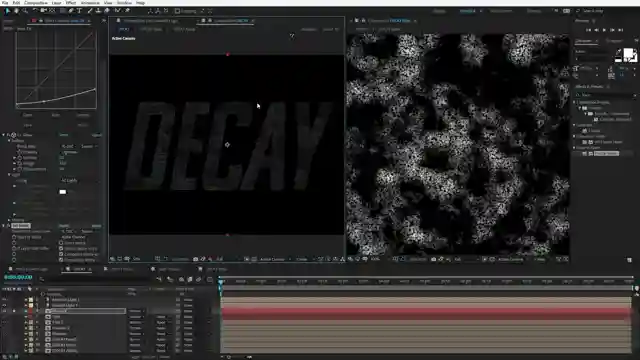
Task: Select the Hand tool
Action: (16, 11)
